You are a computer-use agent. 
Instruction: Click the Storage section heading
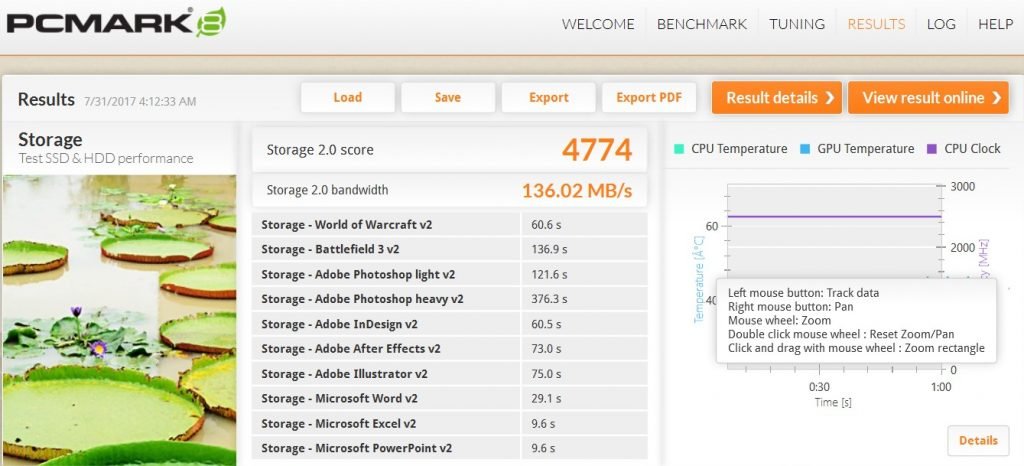[50, 140]
